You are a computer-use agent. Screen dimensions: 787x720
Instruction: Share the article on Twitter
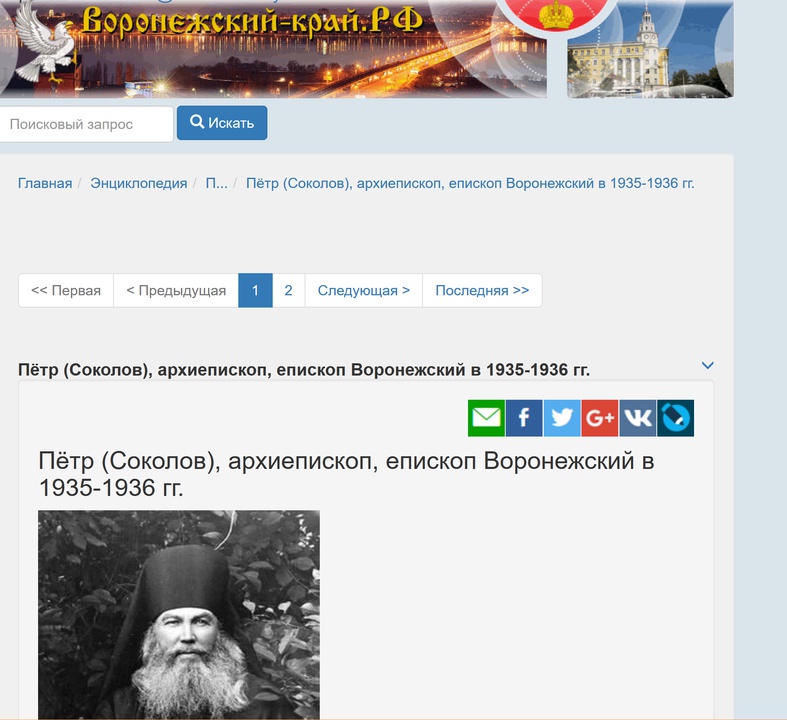562,418
